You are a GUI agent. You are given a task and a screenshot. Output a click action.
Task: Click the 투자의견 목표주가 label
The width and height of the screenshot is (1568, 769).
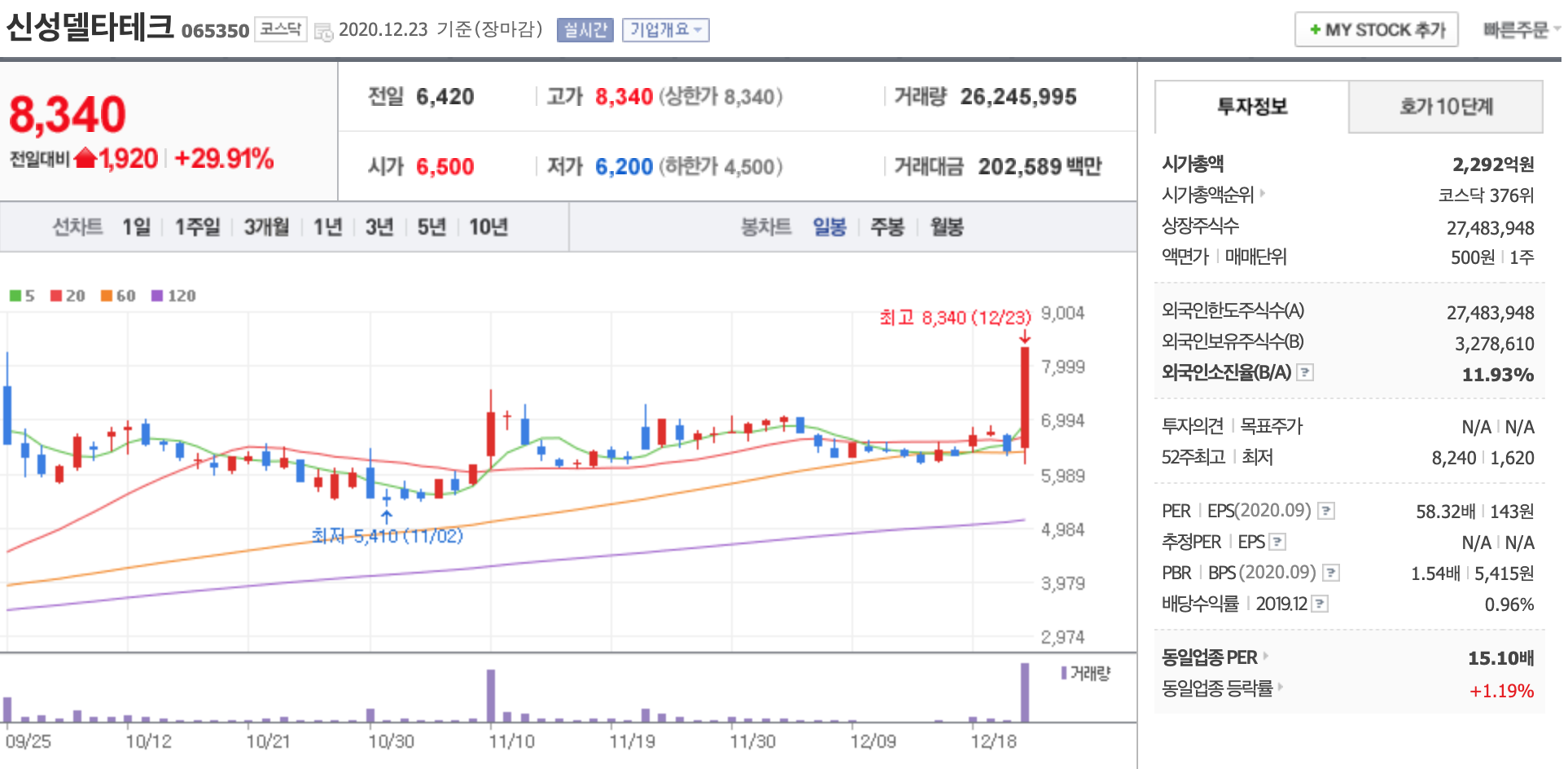1232,426
